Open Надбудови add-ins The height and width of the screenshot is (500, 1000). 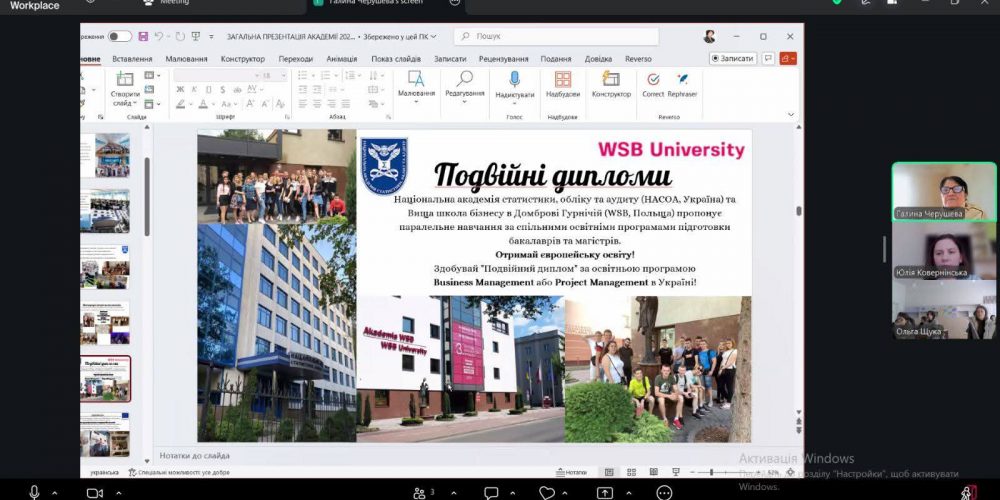(x=562, y=85)
